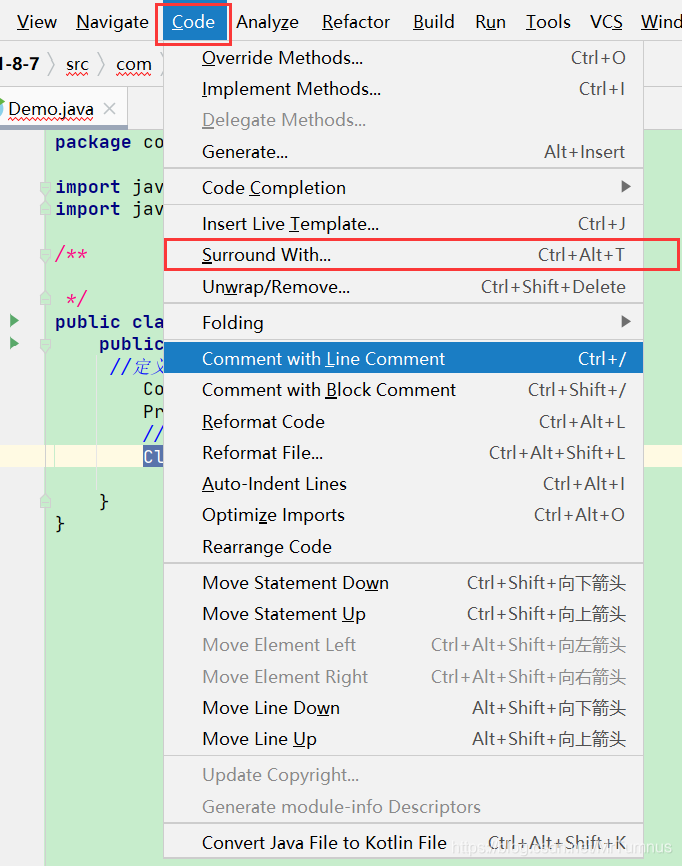Select Optimize Imports entry
Screen dimensions: 682x866
(x=403, y=515)
